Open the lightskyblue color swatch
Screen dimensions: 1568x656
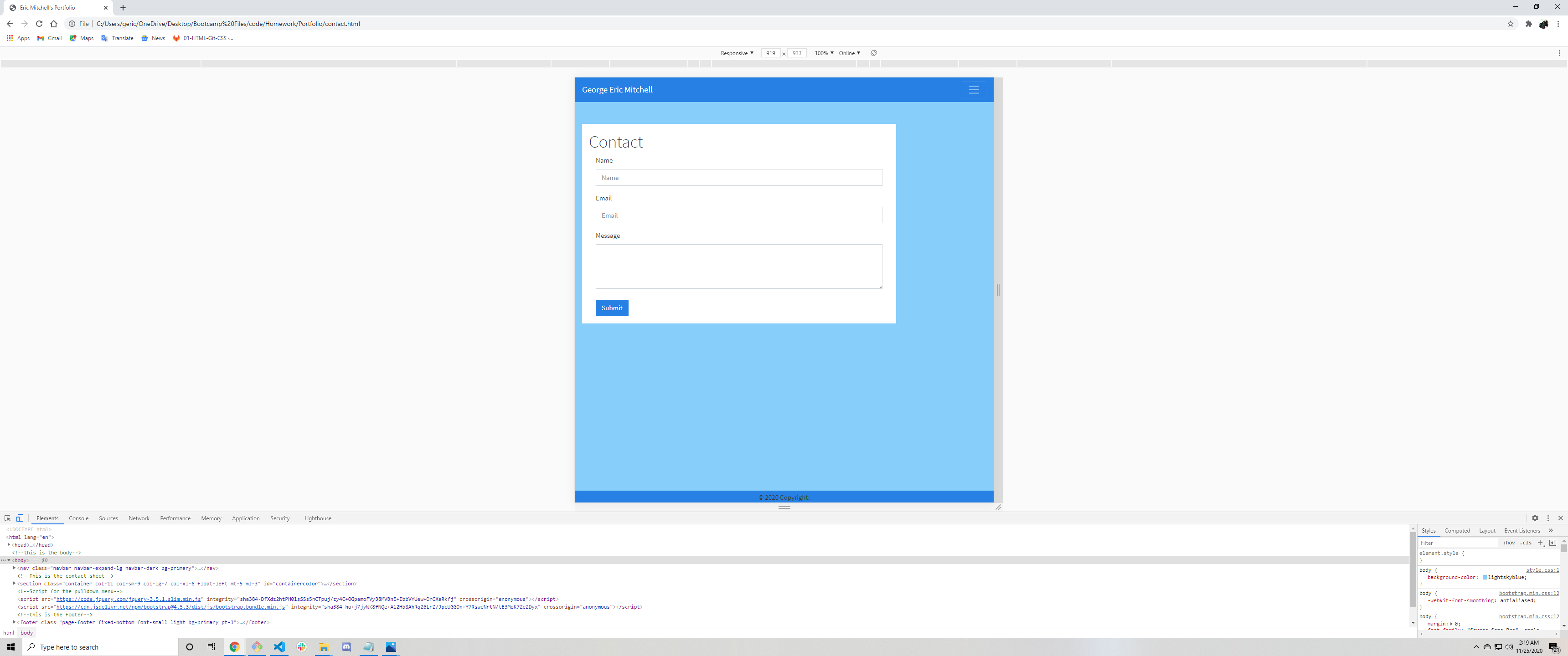click(1485, 577)
